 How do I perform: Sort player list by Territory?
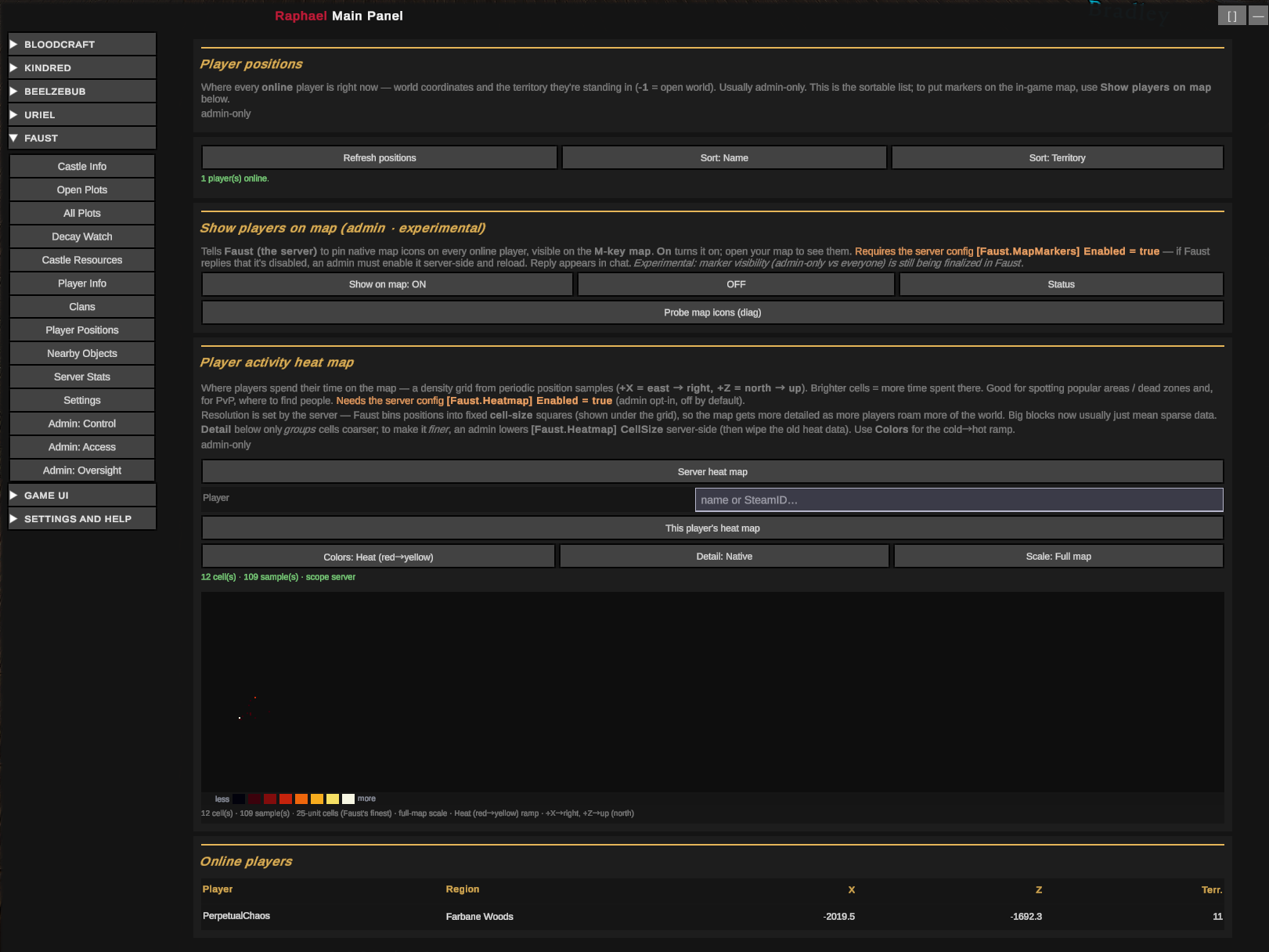pyautogui.click(x=1057, y=157)
